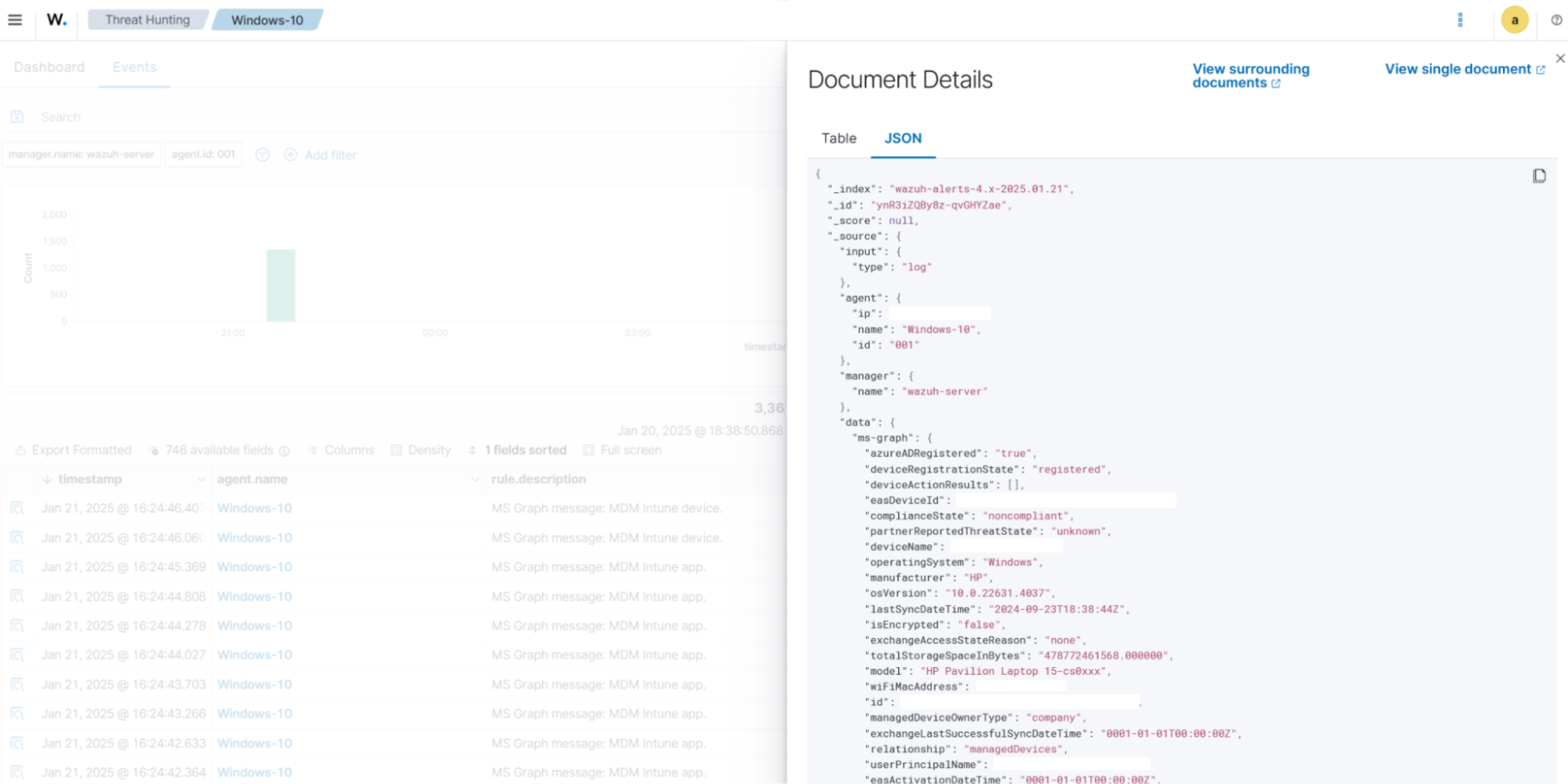Inspect first event row document icon
Viewport: 1568px width, 784px height.
coord(17,509)
